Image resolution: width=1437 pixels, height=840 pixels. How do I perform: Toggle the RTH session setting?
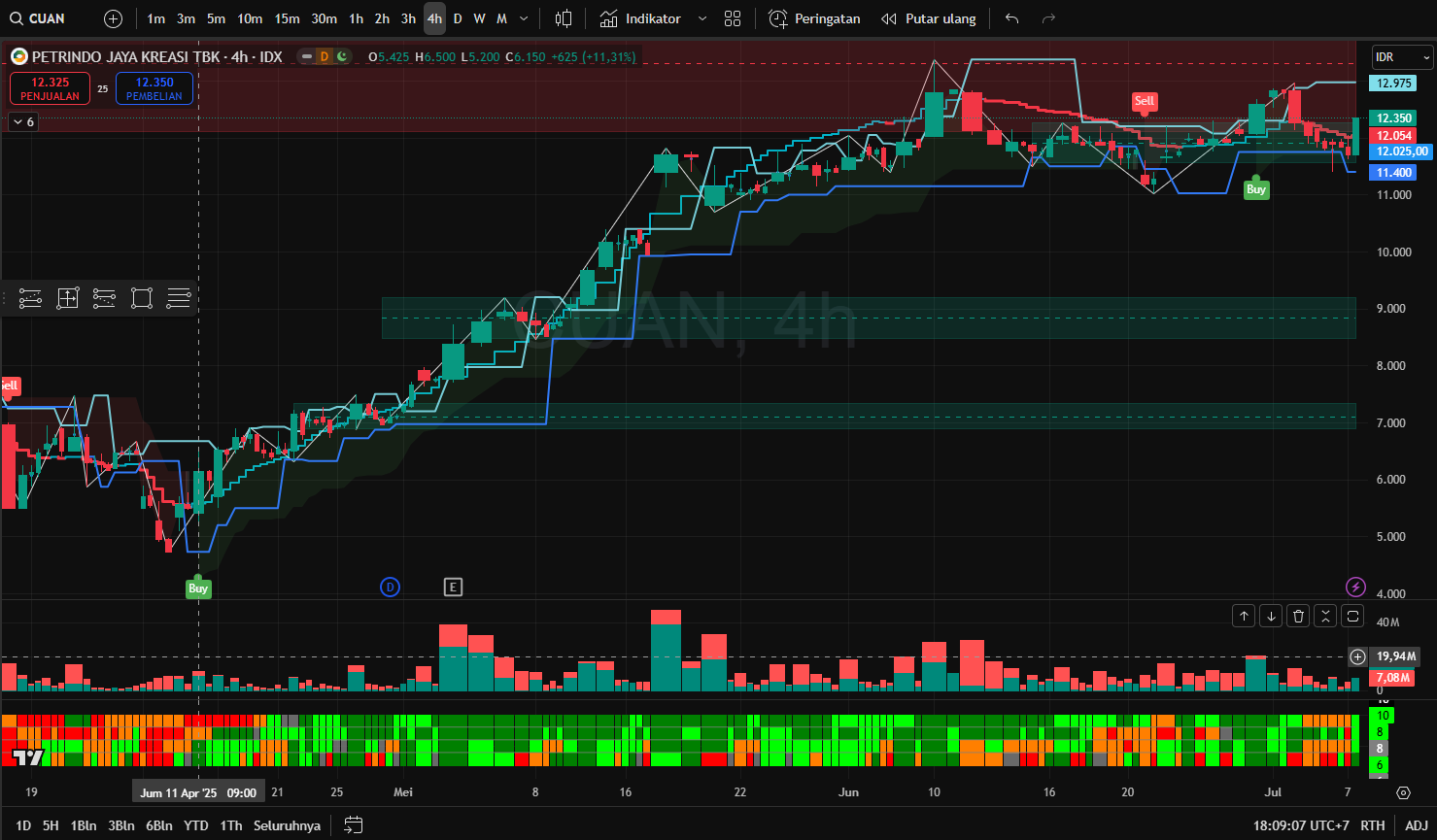1373,825
